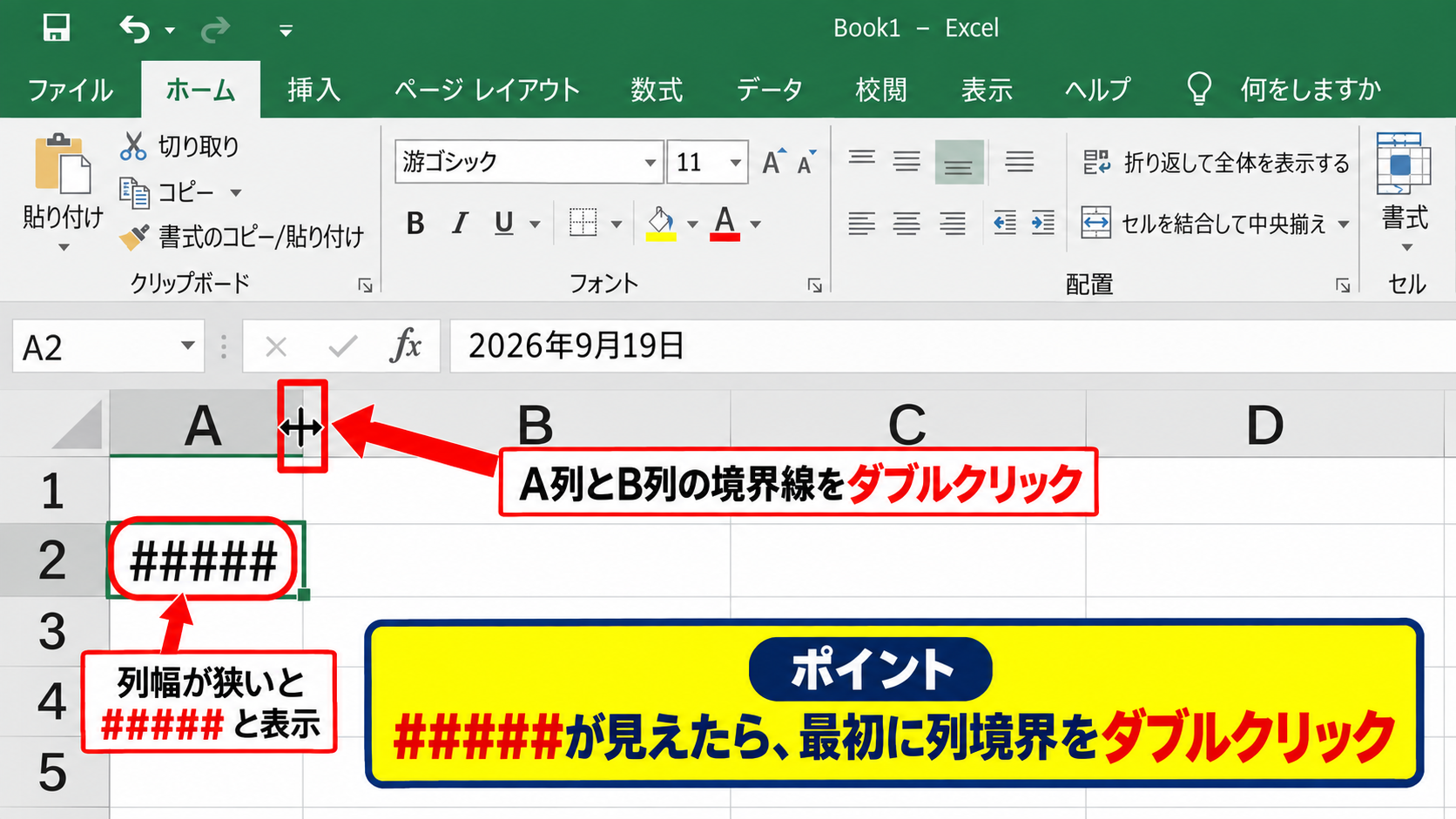Viewport: 1456px width, 819px height.
Task: Select column C header
Action: [907, 424]
